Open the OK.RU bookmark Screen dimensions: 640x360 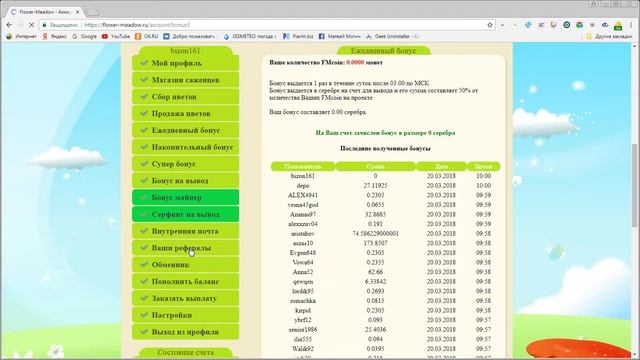(147, 36)
